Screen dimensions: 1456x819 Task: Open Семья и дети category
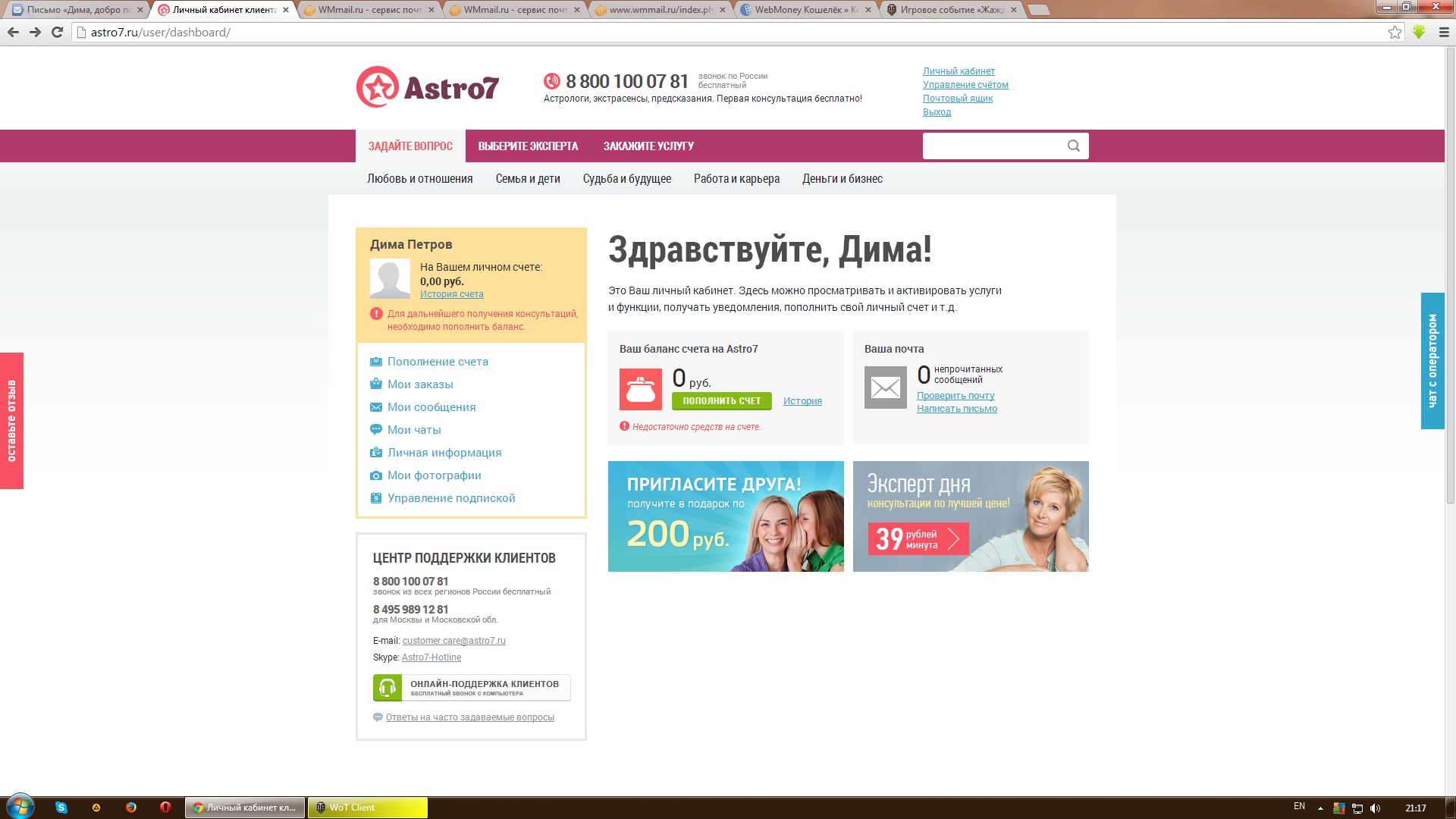[x=528, y=179]
